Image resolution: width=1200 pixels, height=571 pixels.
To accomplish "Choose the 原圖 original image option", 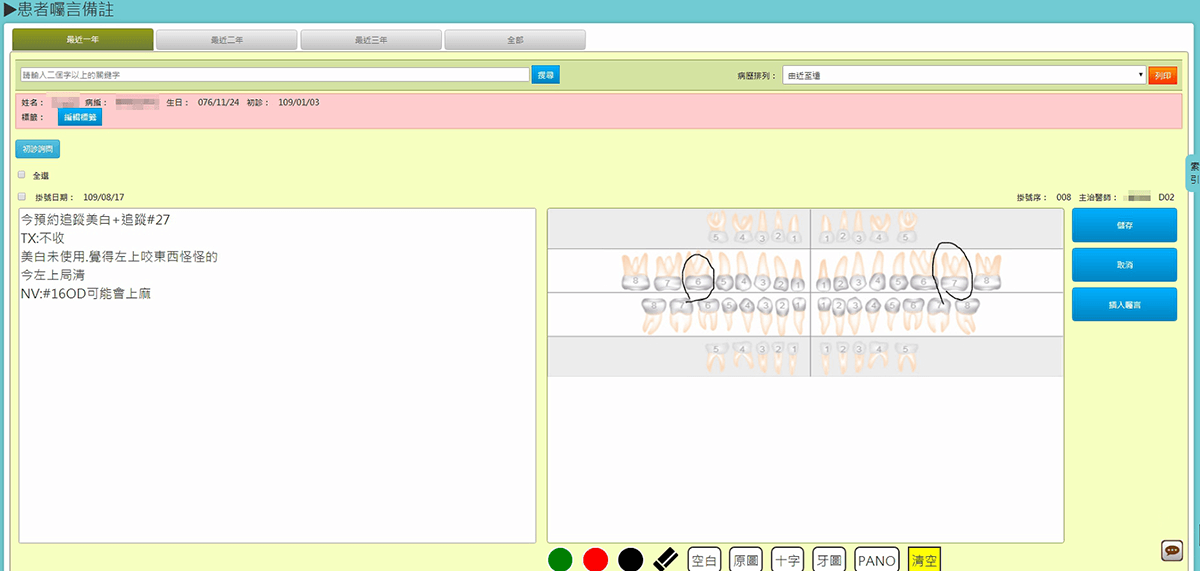I will pyautogui.click(x=747, y=561).
